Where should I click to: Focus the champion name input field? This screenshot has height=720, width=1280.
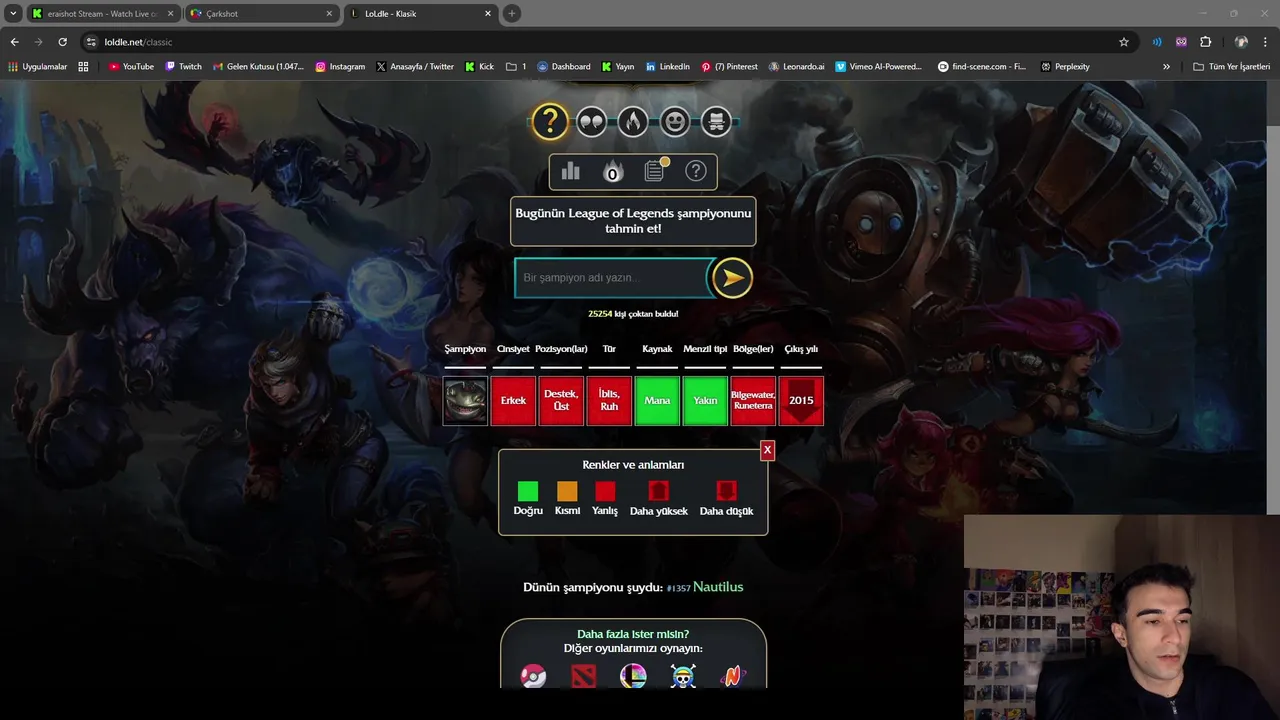(x=612, y=278)
